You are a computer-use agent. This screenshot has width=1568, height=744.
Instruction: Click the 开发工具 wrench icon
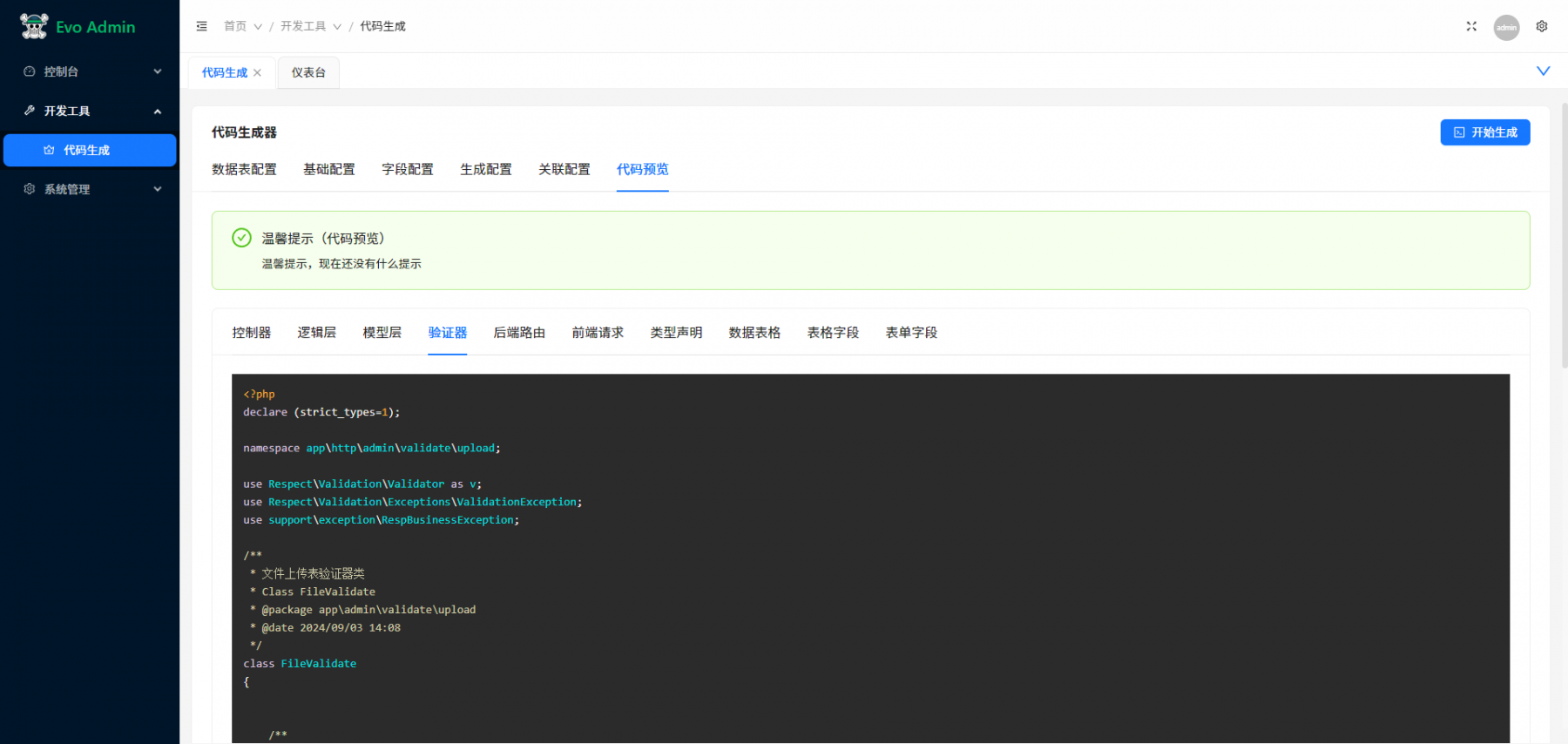(x=30, y=111)
